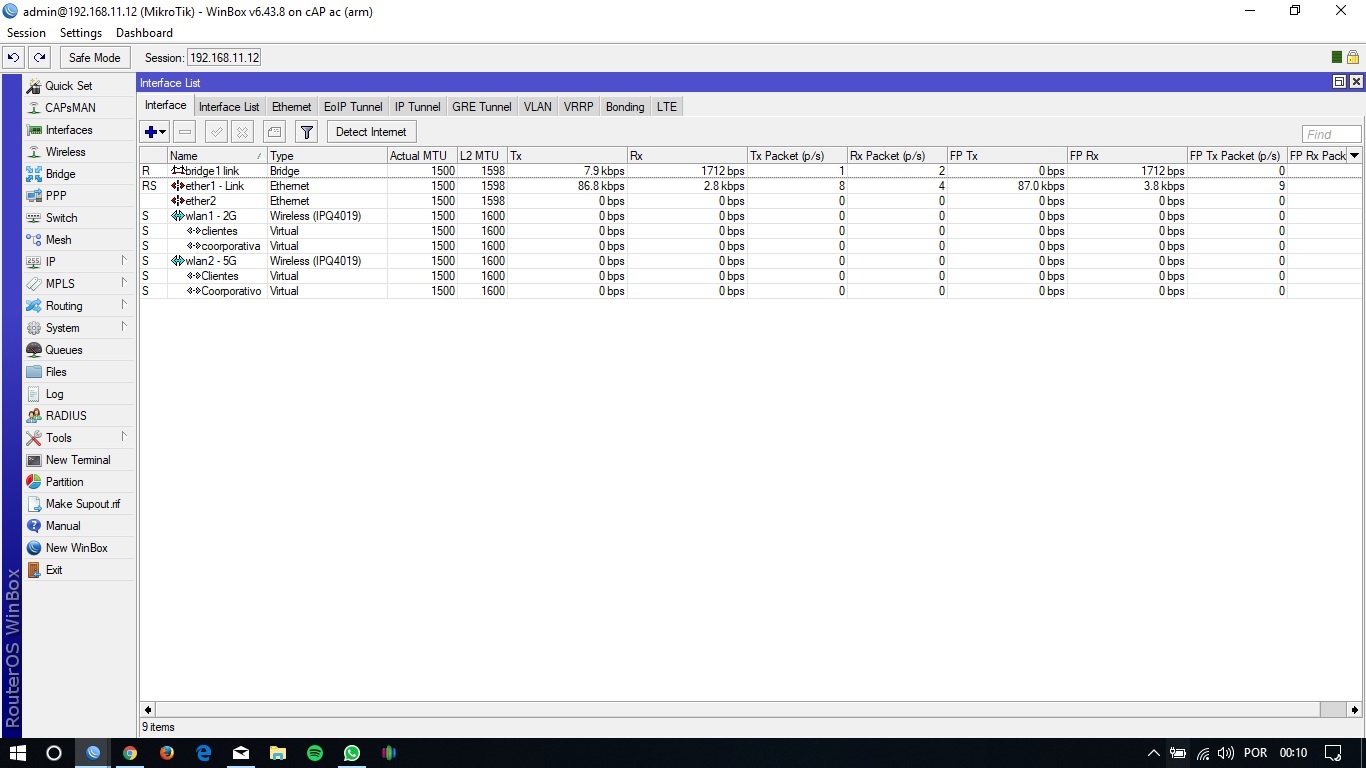The image size is (1366, 768).
Task: Sort by the Type column header
Action: point(327,156)
